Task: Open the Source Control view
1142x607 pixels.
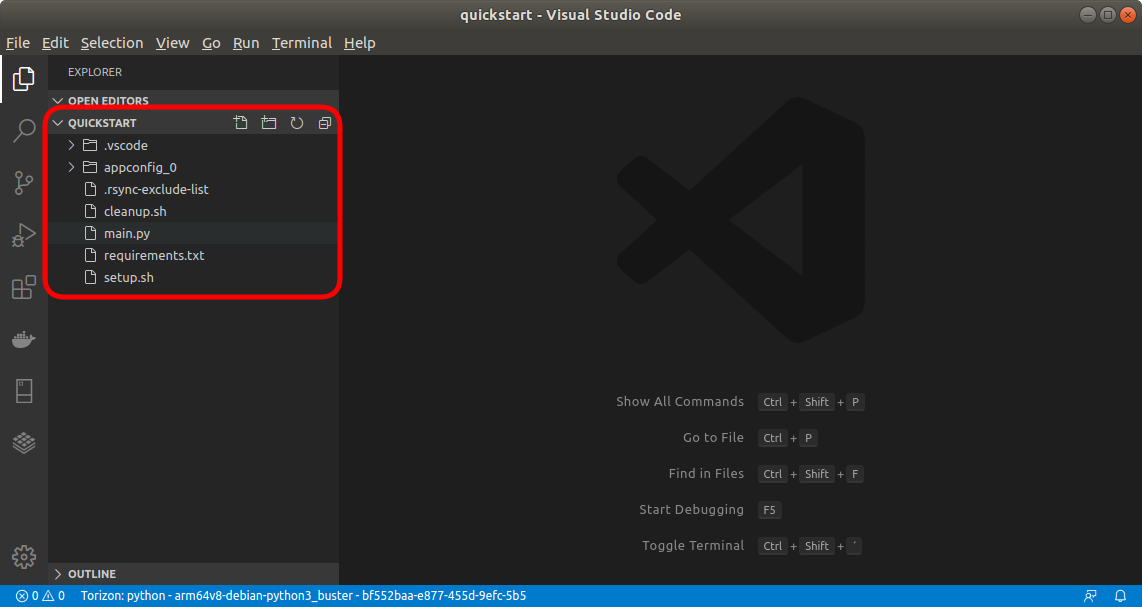Action: pyautogui.click(x=24, y=183)
